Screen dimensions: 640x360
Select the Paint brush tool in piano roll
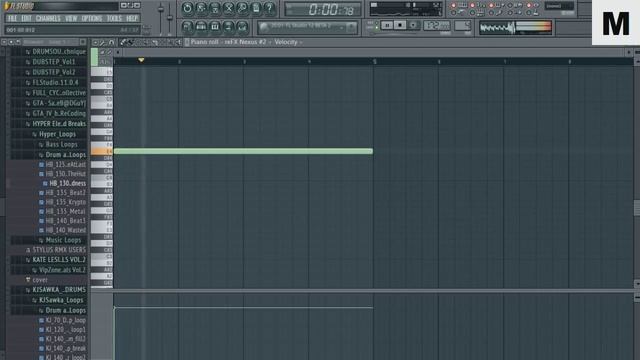point(131,42)
